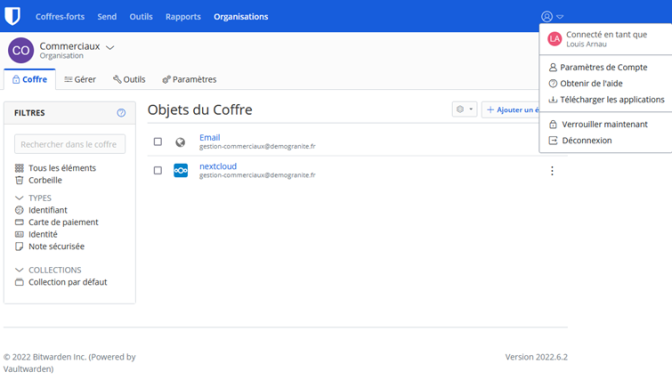Select Verrouiller maintenant menu entry

tap(606, 124)
